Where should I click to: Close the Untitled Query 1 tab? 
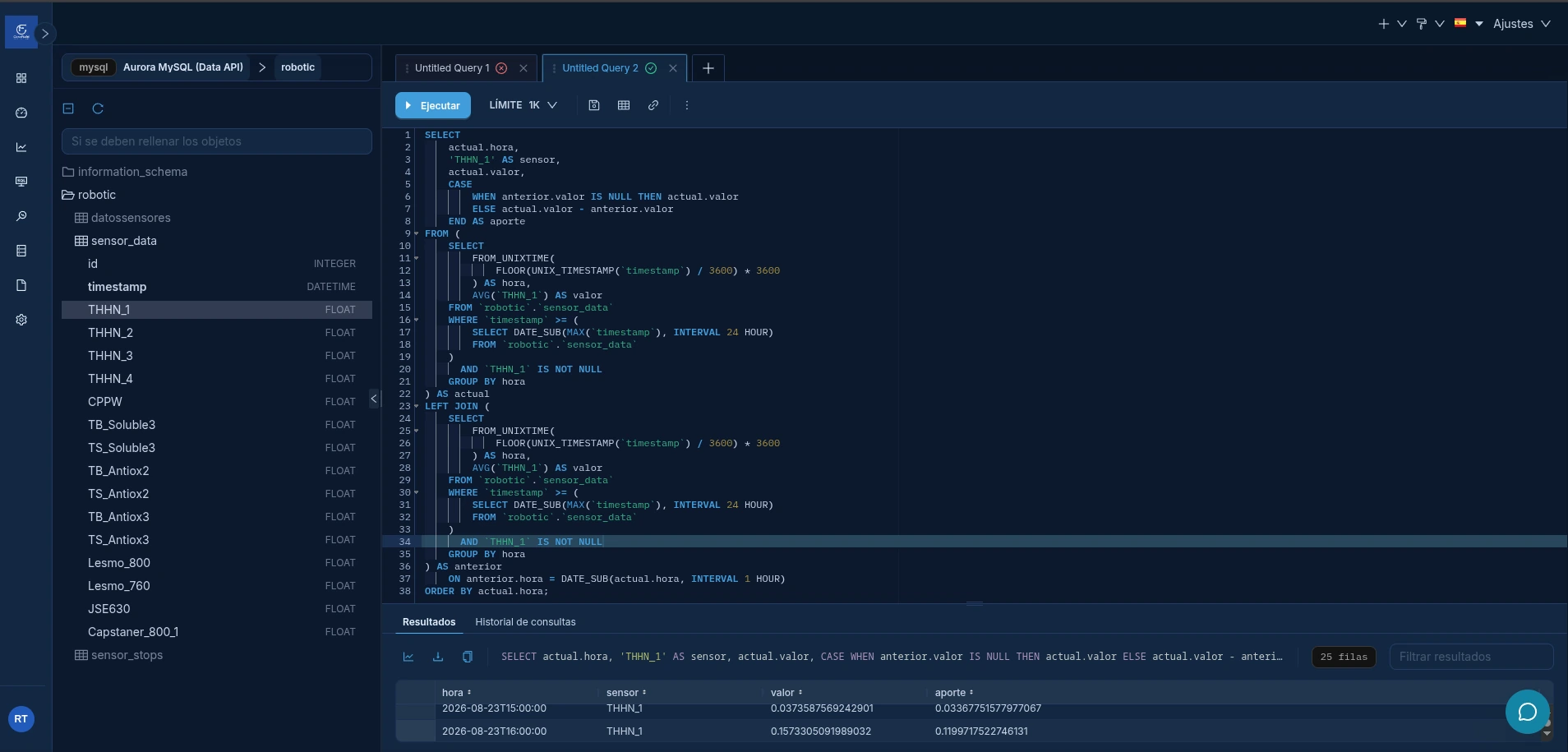pos(523,68)
